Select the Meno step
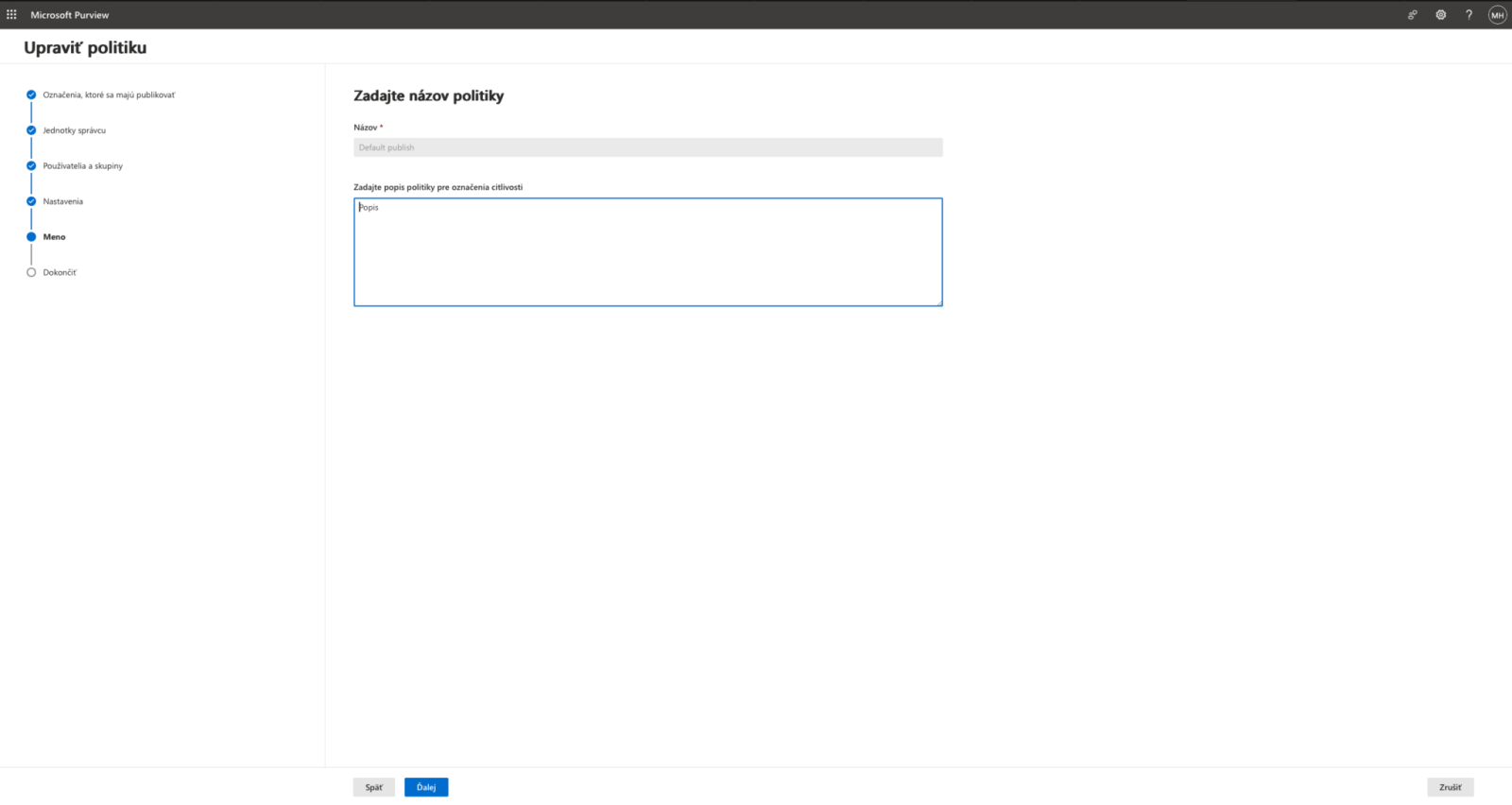The height and width of the screenshot is (805, 1512). (x=54, y=236)
